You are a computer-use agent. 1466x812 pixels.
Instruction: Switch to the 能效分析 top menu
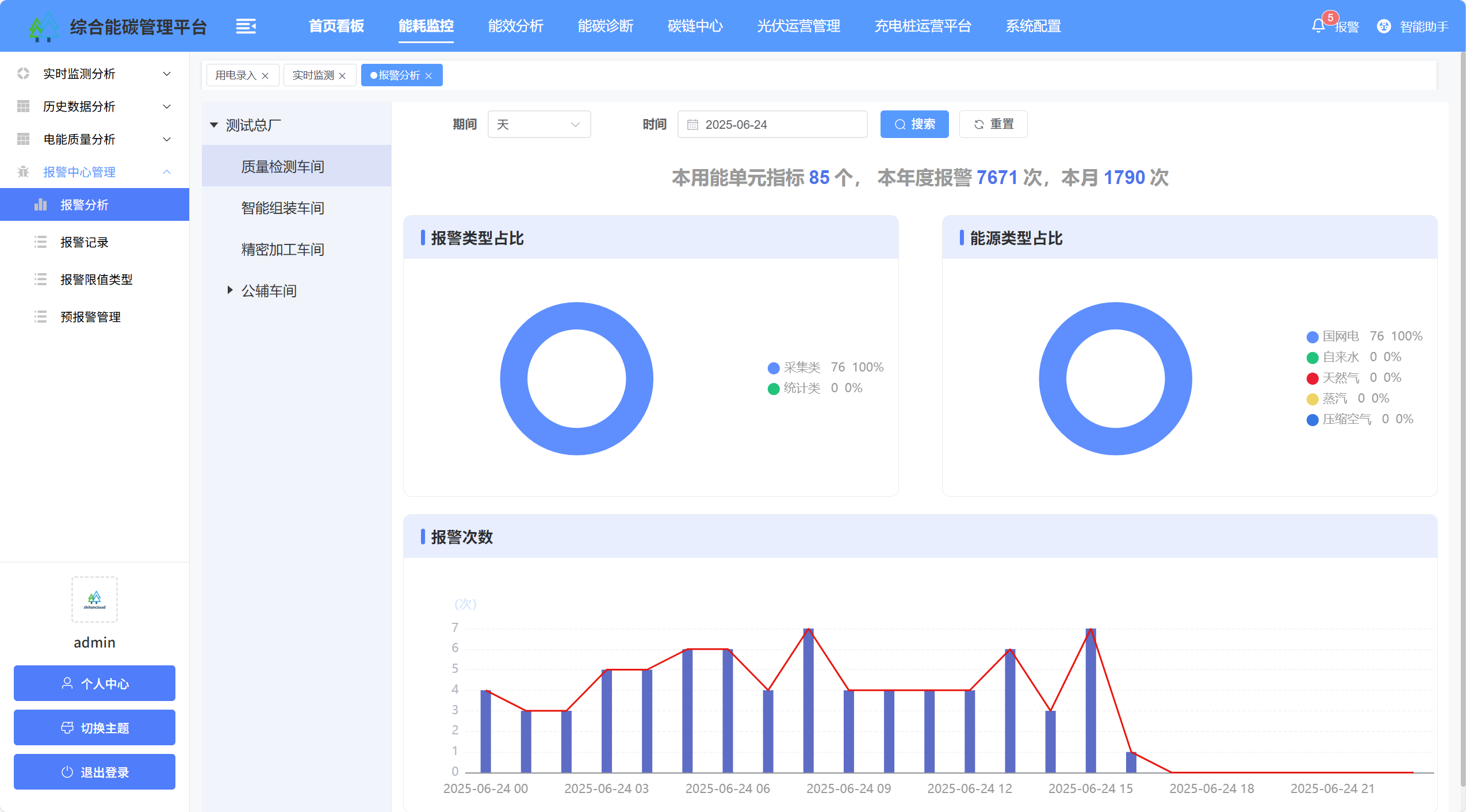(x=515, y=26)
